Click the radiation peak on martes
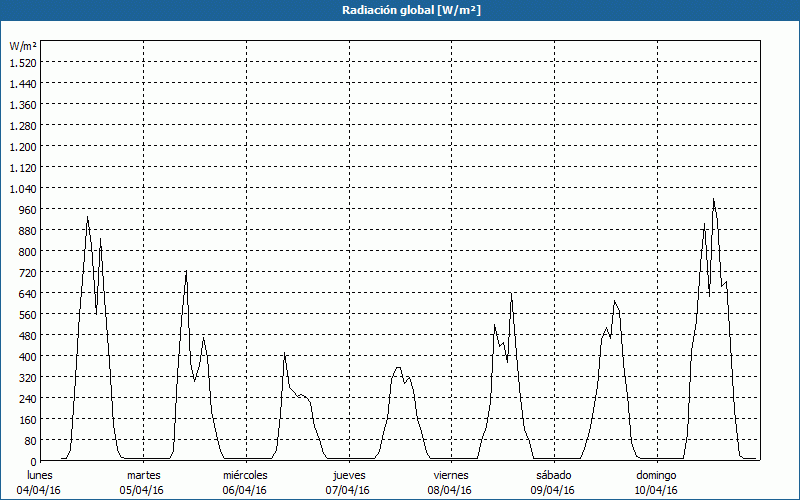800x500 pixels. click(186, 272)
